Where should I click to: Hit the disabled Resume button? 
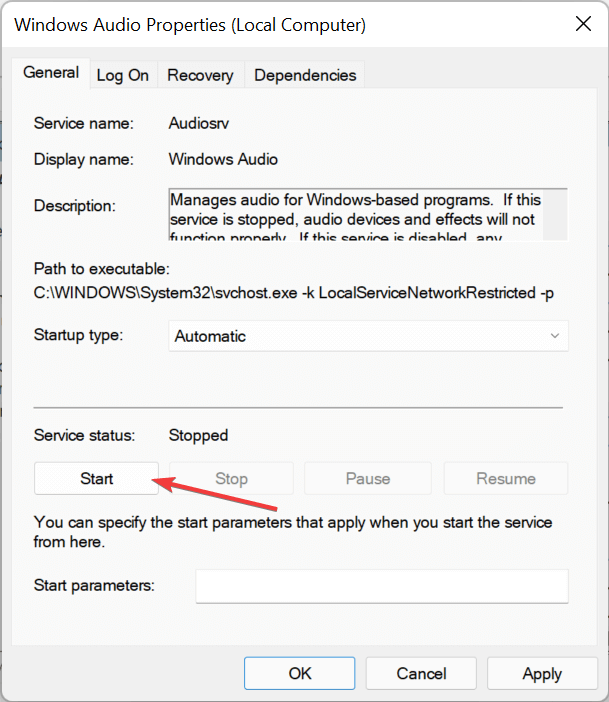tap(505, 478)
